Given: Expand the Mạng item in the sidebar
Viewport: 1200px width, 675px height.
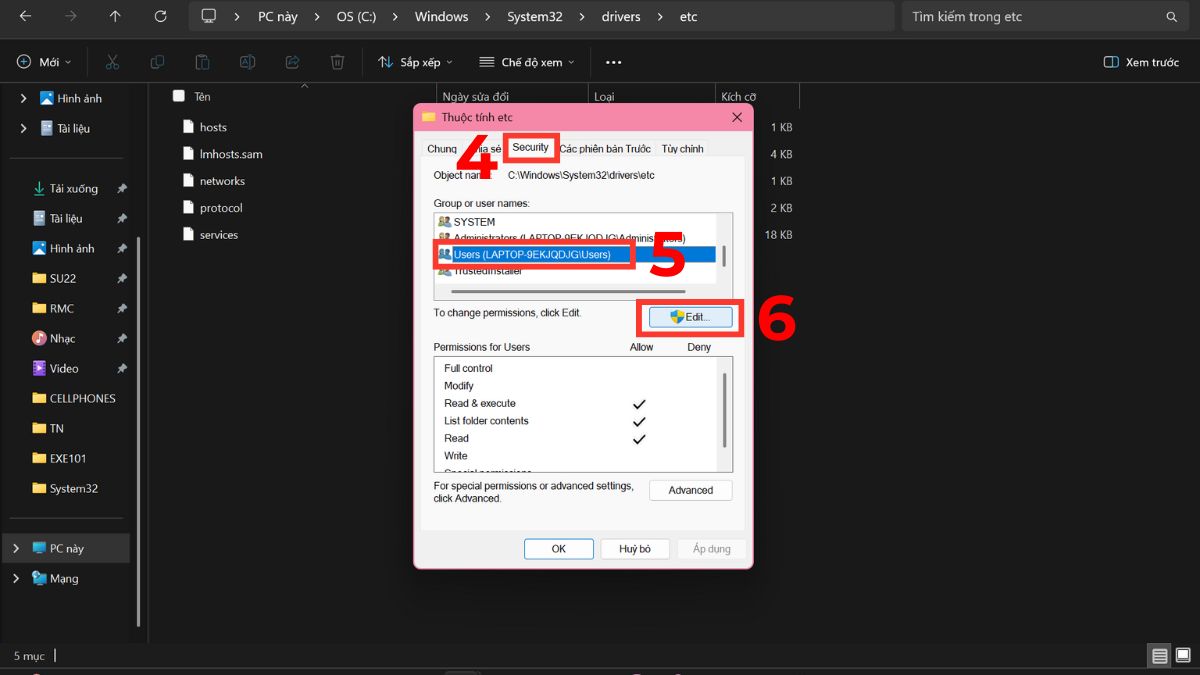Looking at the screenshot, I should pos(17,578).
